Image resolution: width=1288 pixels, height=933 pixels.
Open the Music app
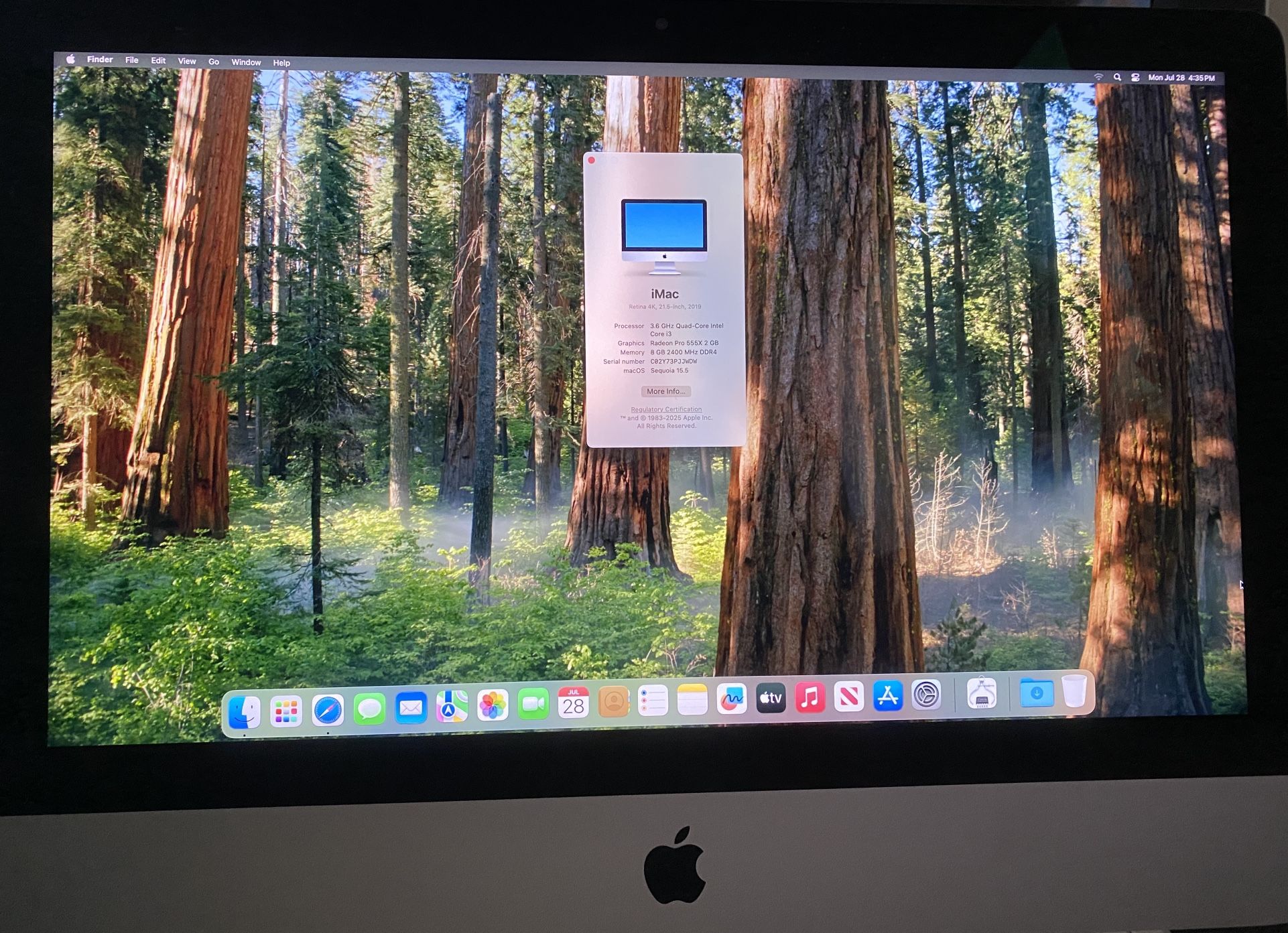(810, 699)
